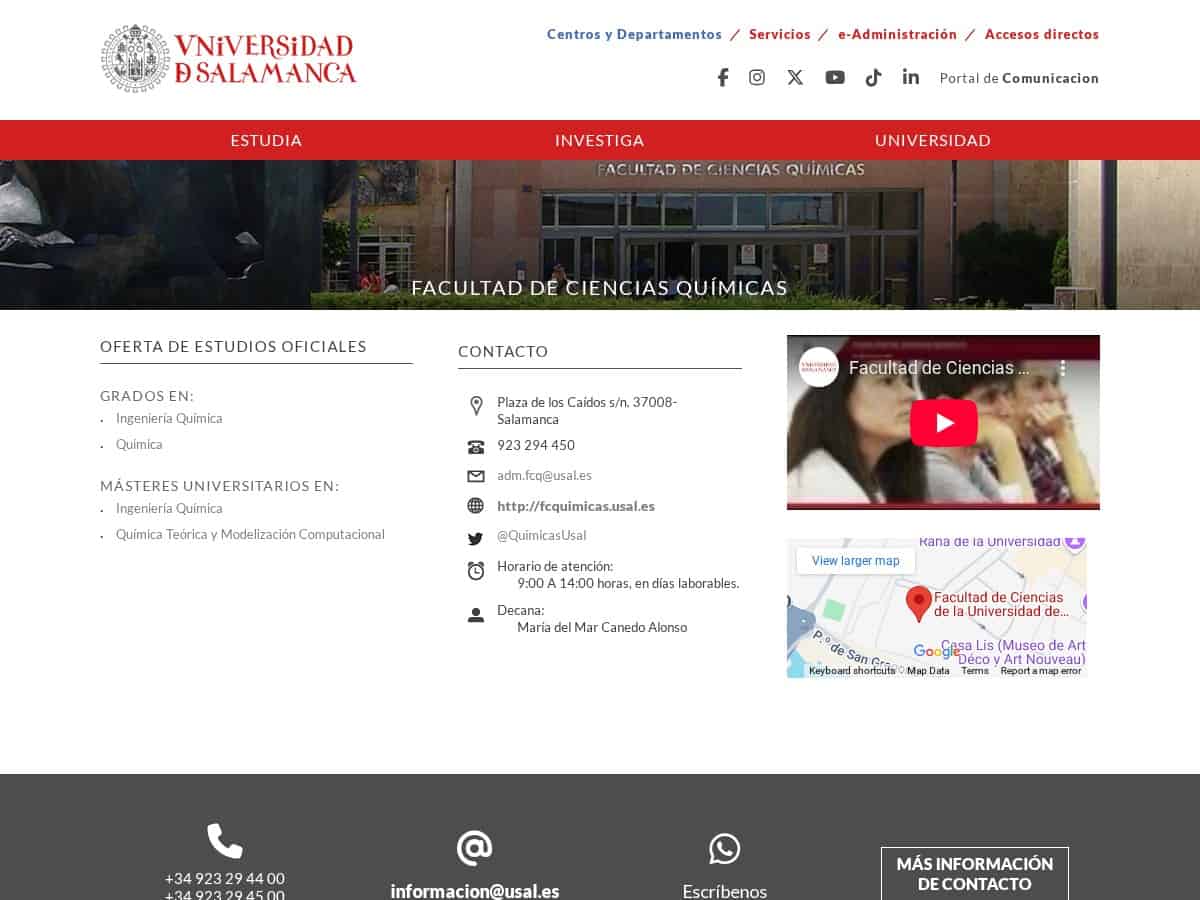Image resolution: width=1200 pixels, height=900 pixels.
Task: Click the envelope icon beside adm.fcq@usal.es
Action: (476, 476)
